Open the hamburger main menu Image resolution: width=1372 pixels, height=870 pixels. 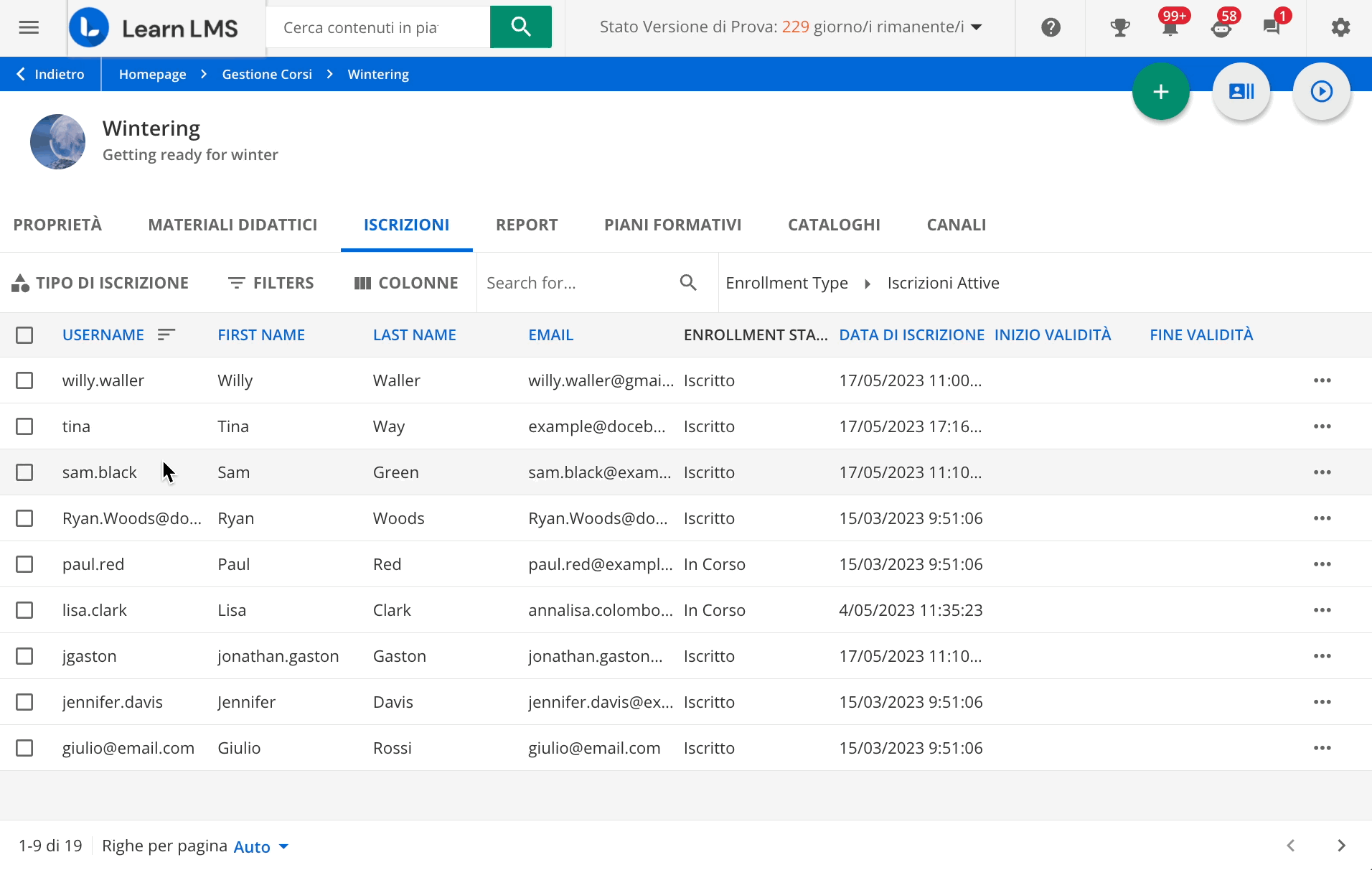[29, 28]
